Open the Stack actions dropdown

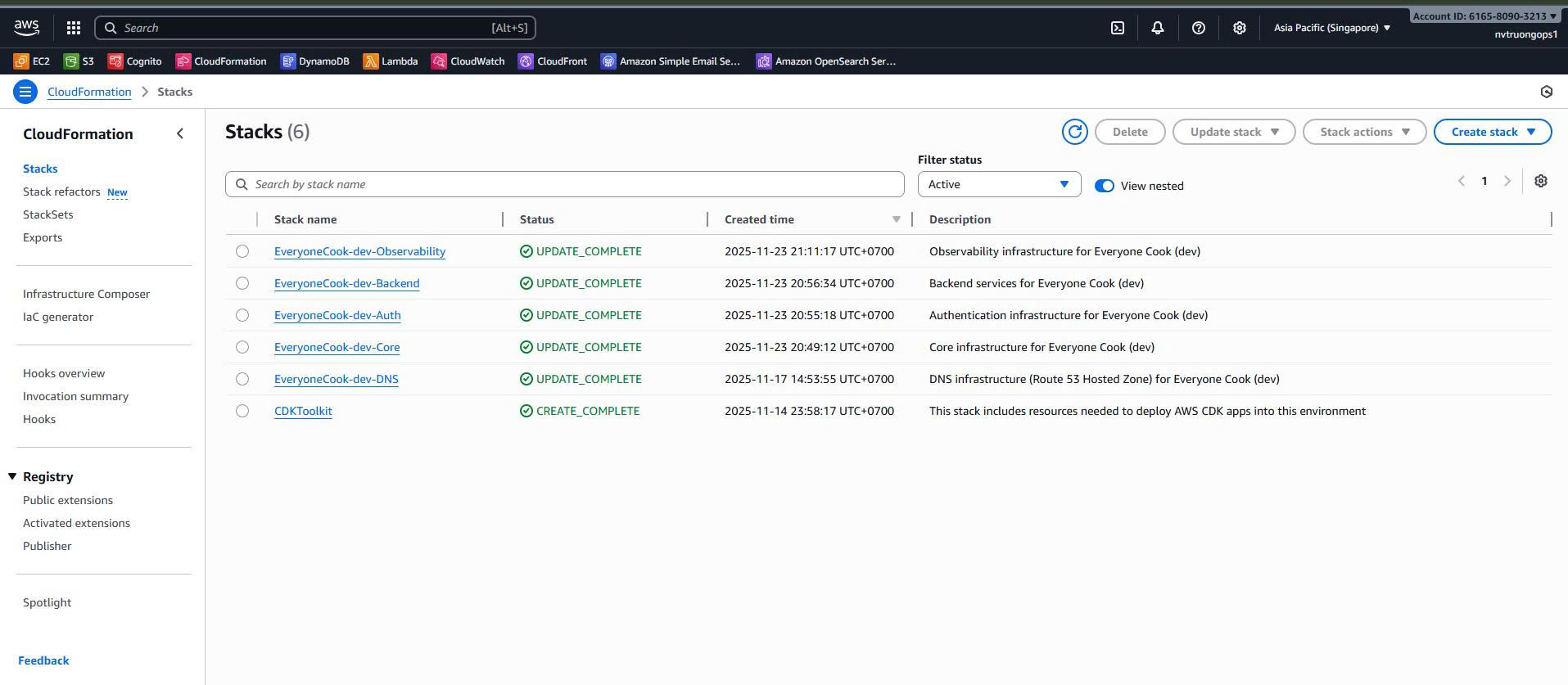pyautogui.click(x=1364, y=132)
